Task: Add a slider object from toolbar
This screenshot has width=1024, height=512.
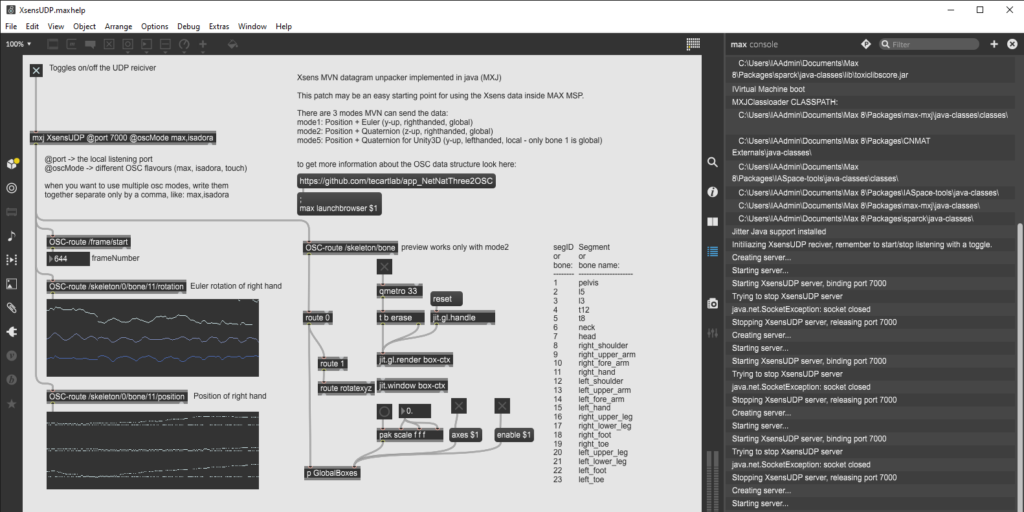Action: 165,44
